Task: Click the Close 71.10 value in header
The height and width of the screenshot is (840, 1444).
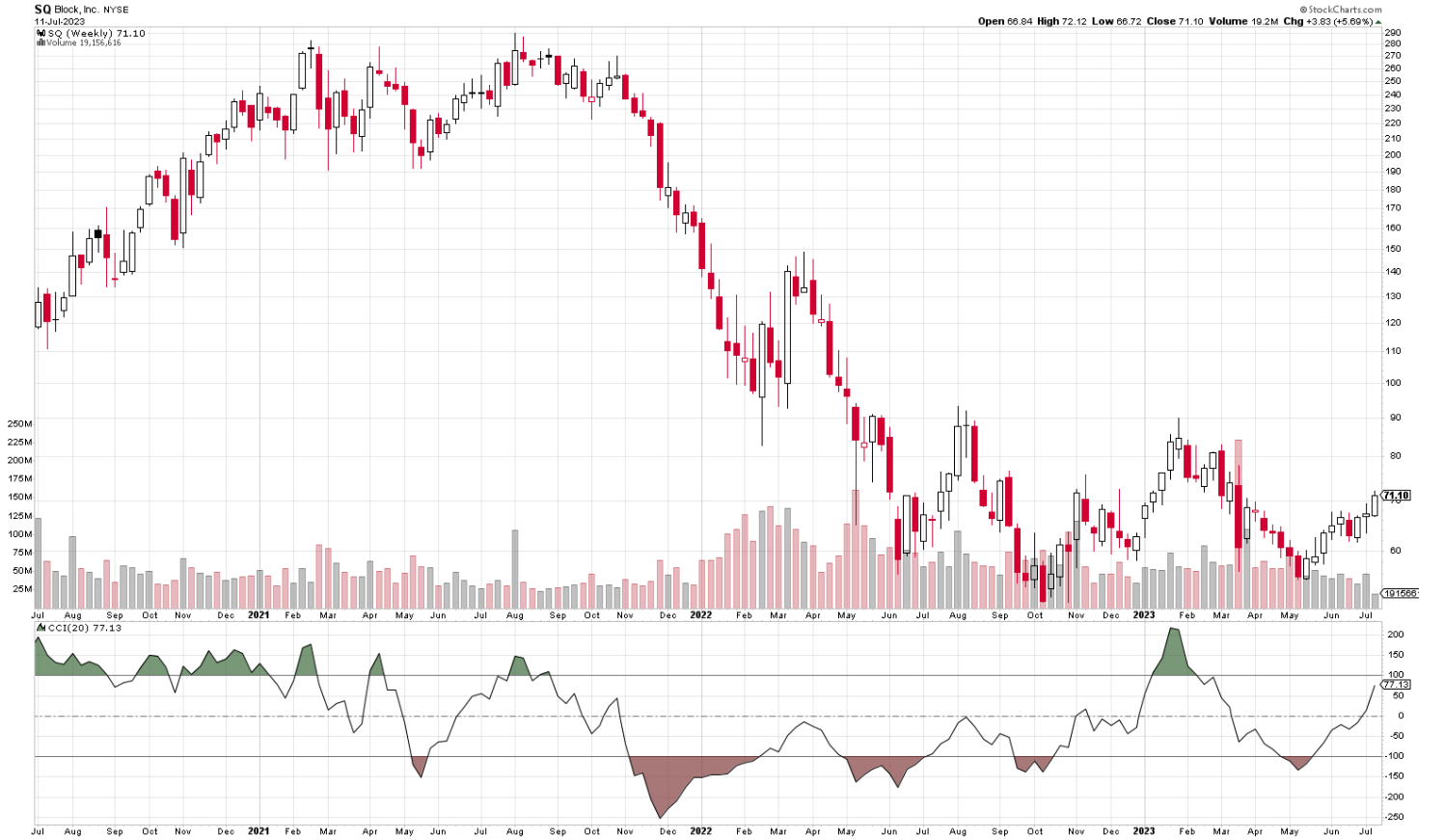Action: point(1175,21)
